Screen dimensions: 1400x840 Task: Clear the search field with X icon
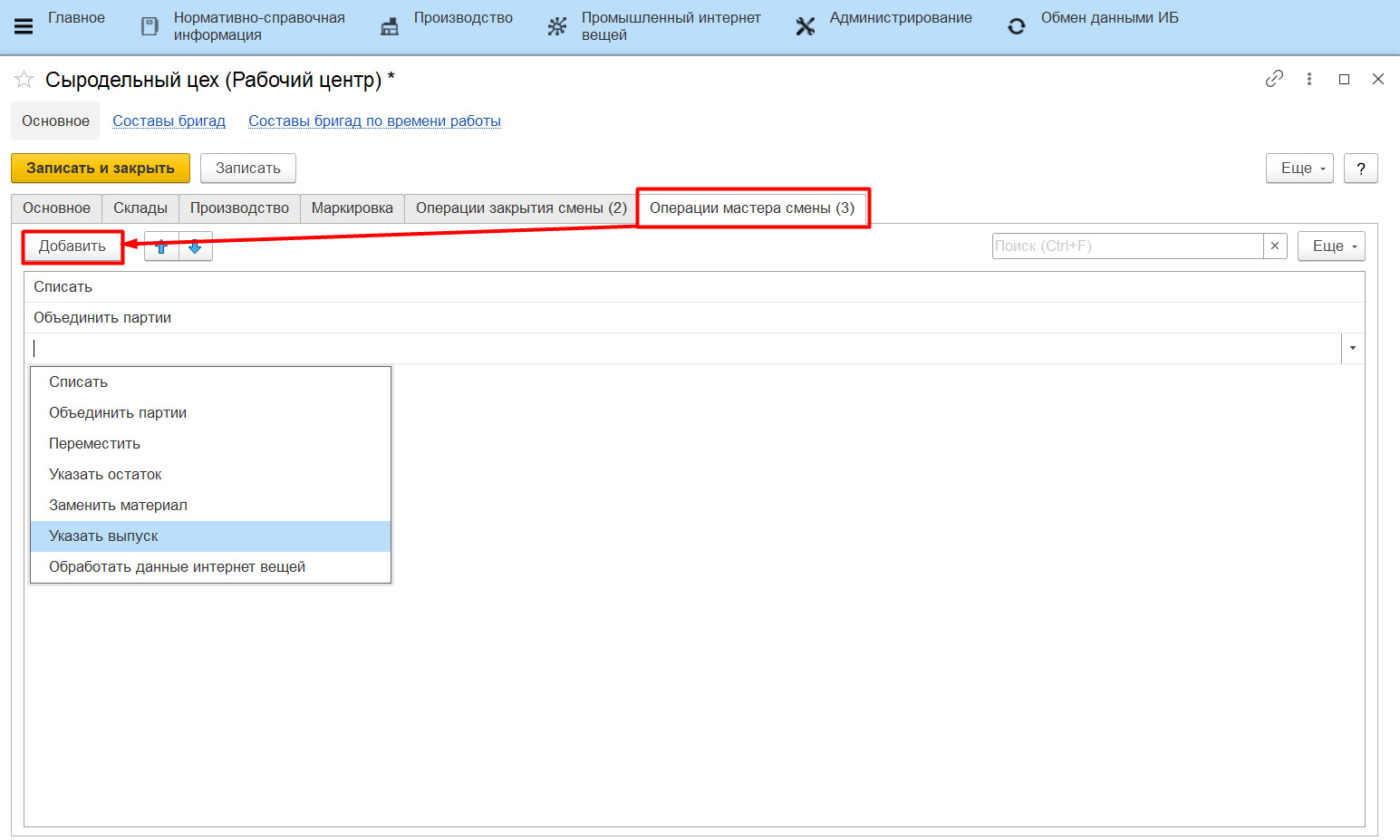point(1275,246)
